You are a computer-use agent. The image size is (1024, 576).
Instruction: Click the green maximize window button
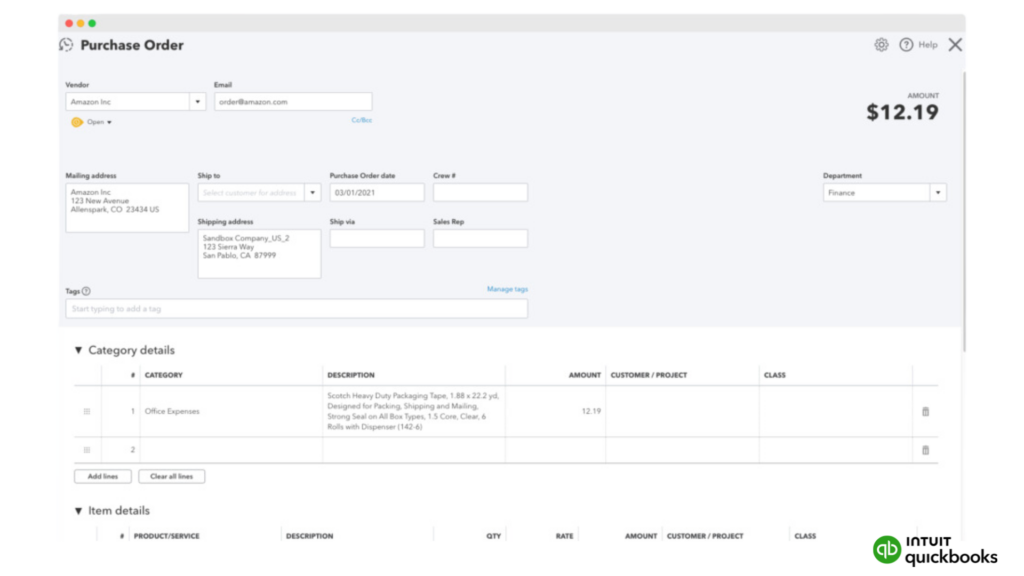tap(92, 24)
